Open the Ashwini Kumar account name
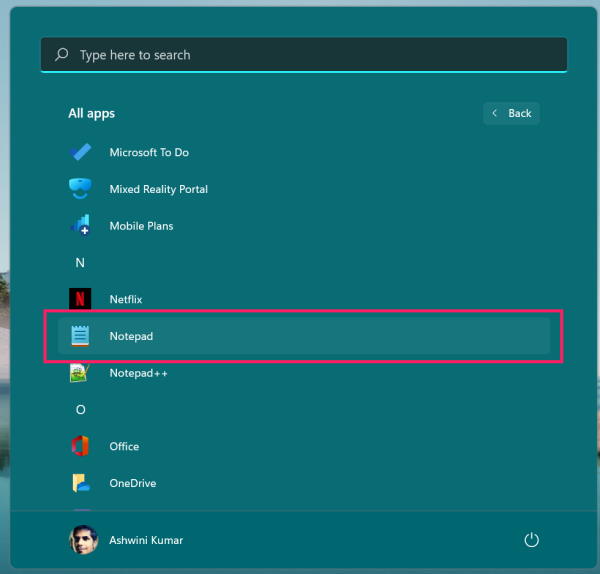Viewport: 600px width, 574px height. coord(146,540)
